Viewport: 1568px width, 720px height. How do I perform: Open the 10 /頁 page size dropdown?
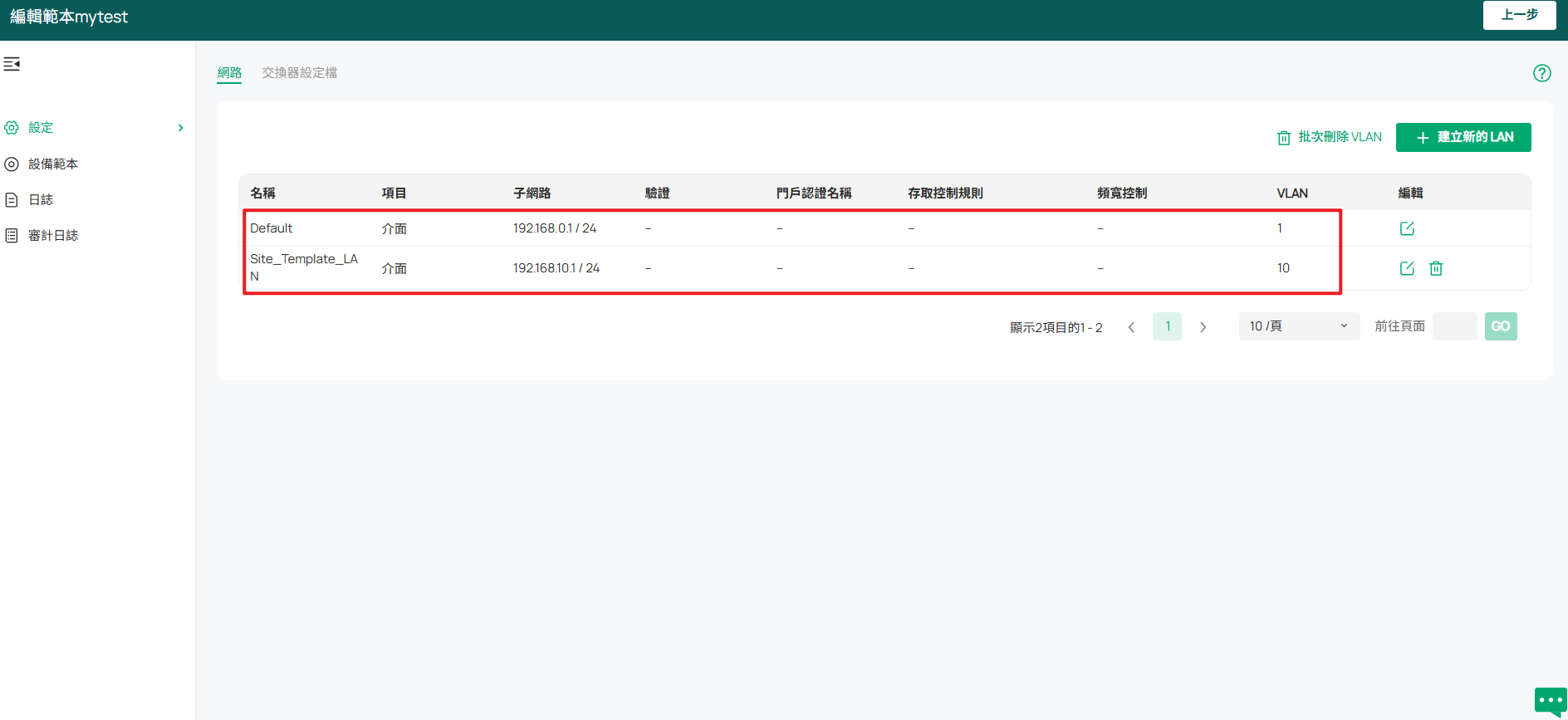[x=1299, y=326]
